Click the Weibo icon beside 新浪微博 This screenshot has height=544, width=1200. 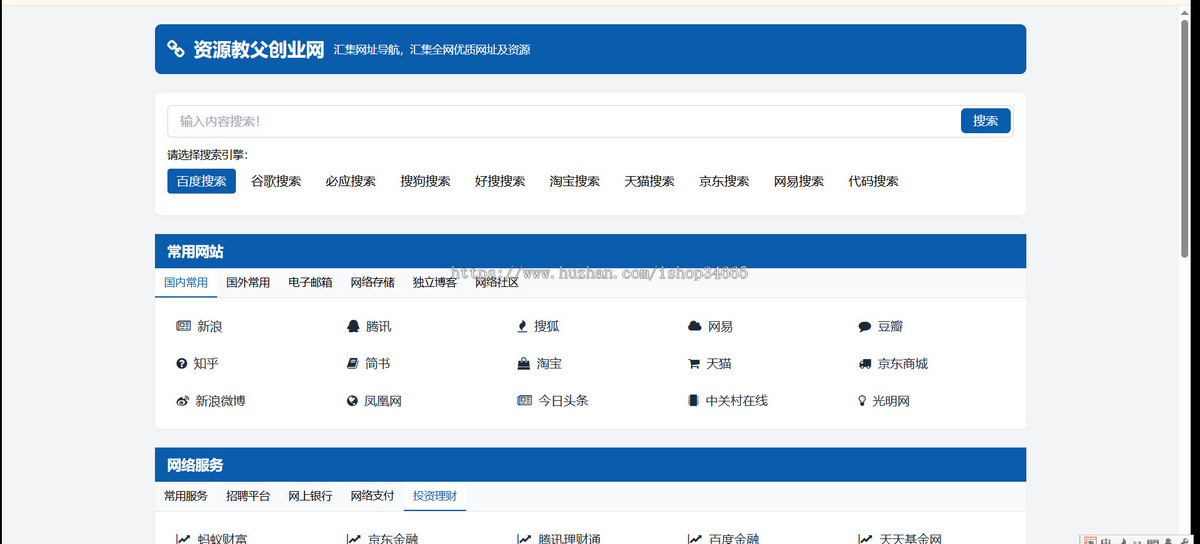(183, 401)
